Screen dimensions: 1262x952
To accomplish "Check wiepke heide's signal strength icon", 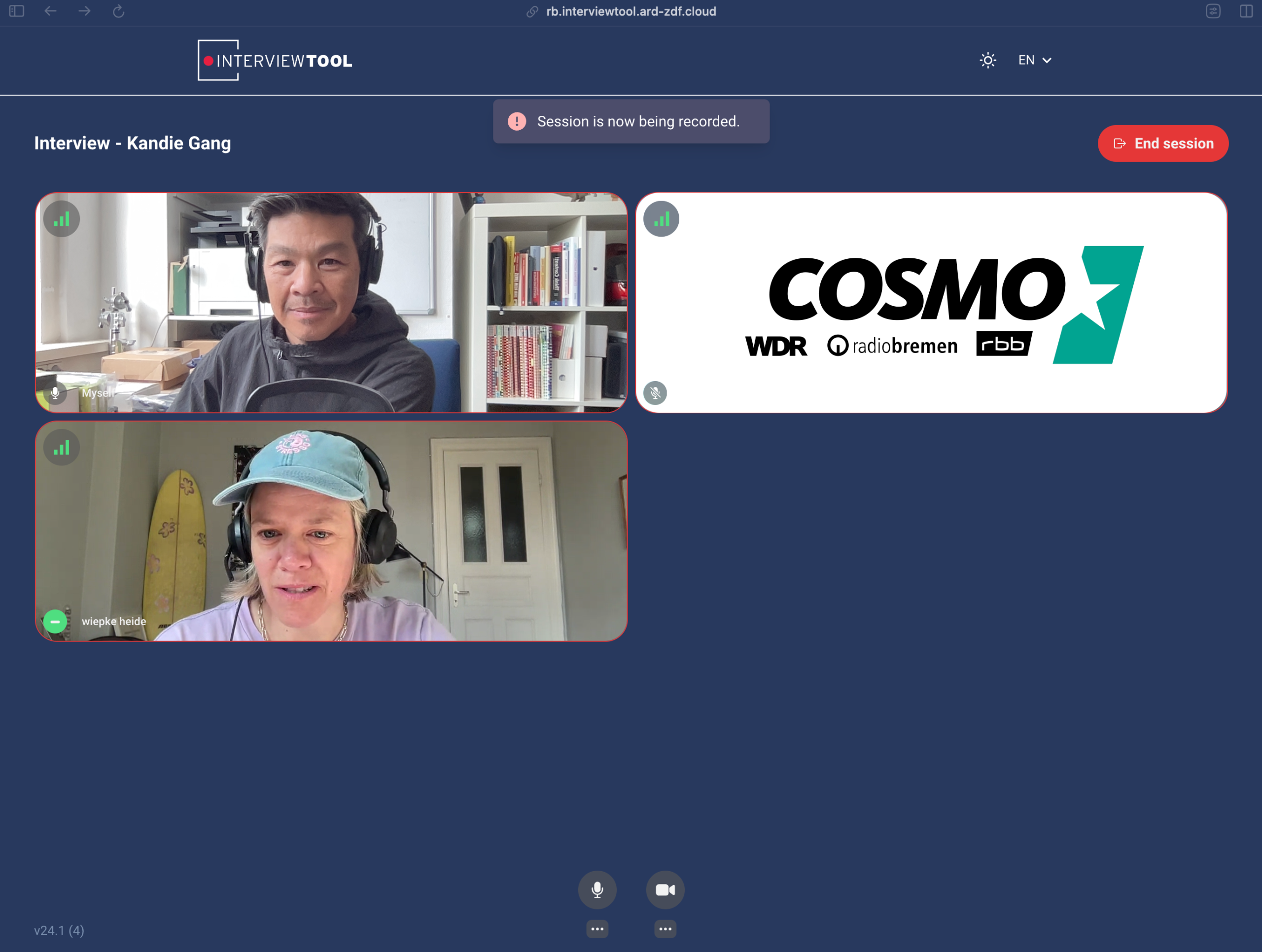I will point(62,447).
